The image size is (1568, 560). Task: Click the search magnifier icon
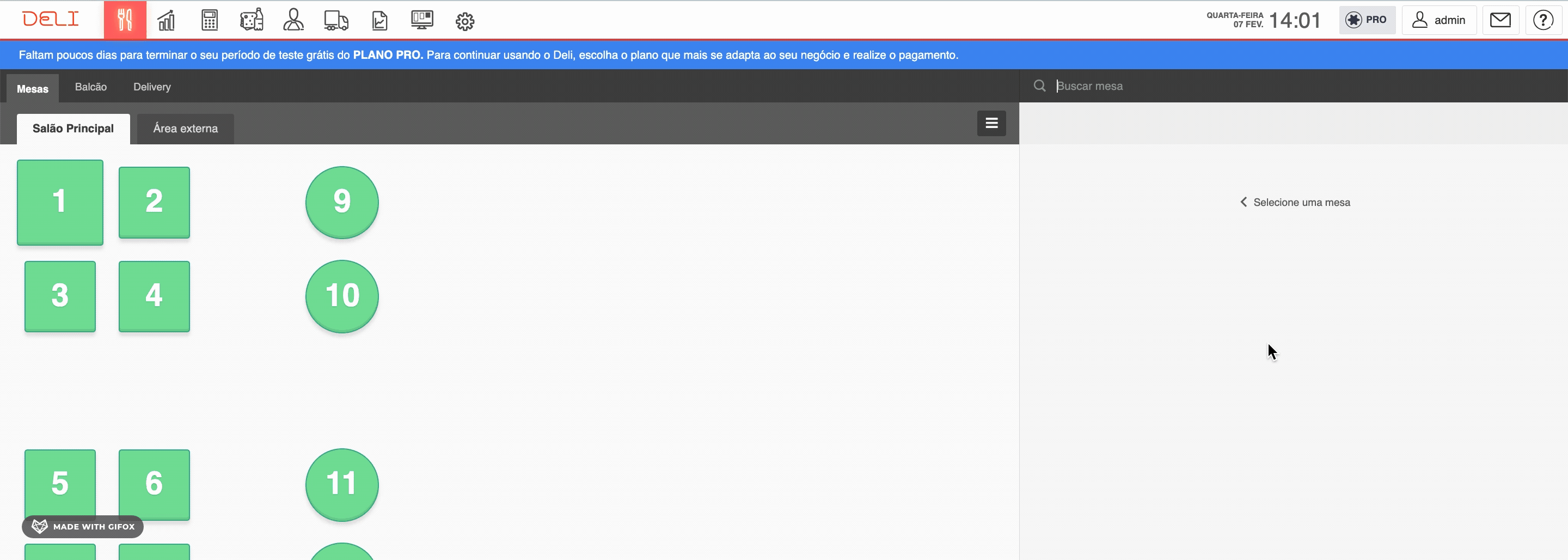[1040, 86]
